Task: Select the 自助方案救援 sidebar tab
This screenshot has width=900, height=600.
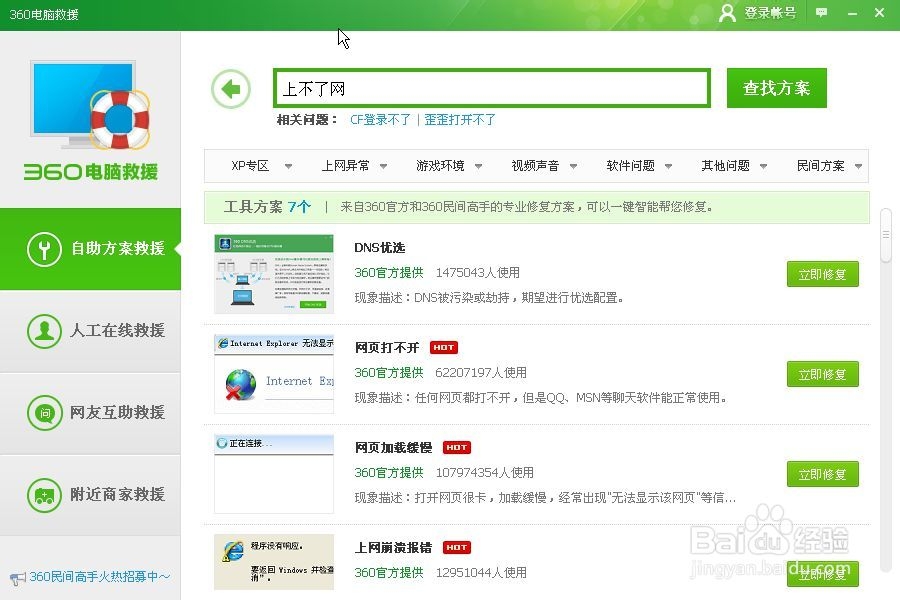Action: click(x=90, y=249)
